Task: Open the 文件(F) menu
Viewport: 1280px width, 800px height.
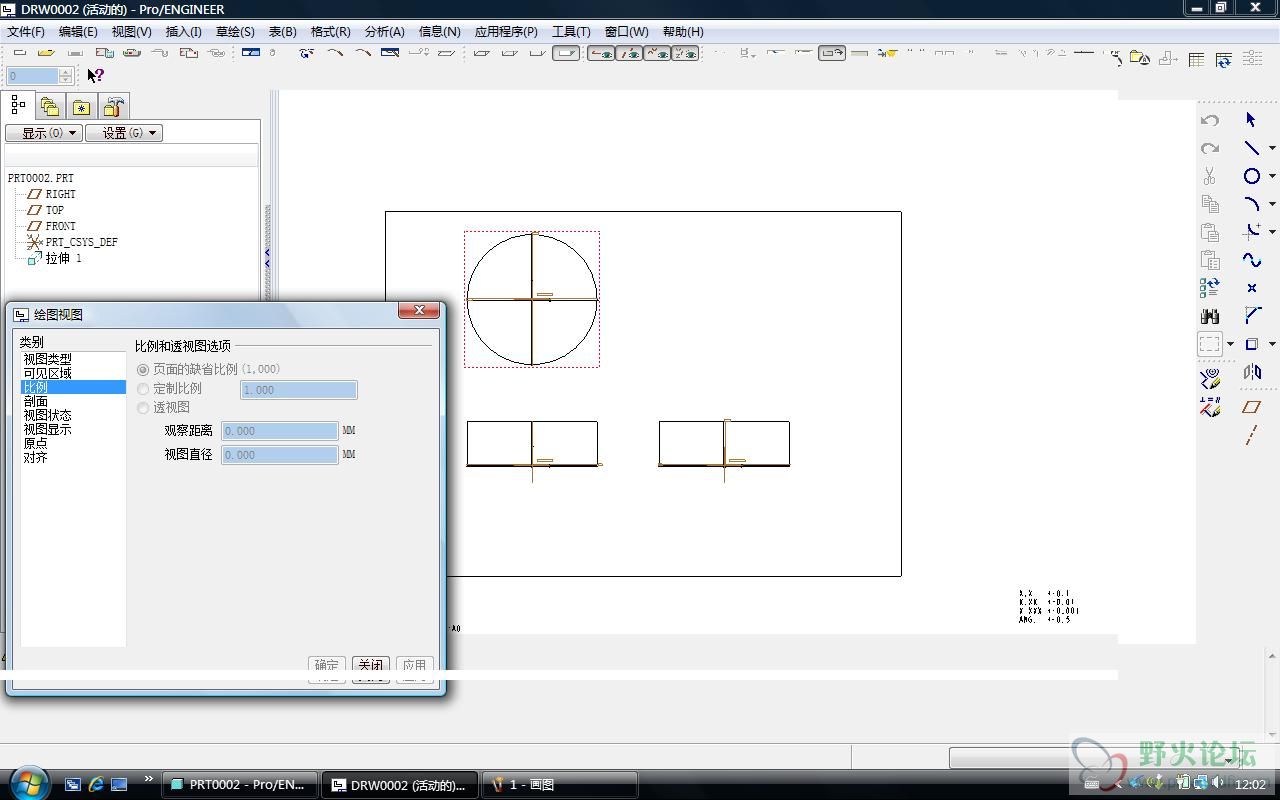Action: (26, 31)
